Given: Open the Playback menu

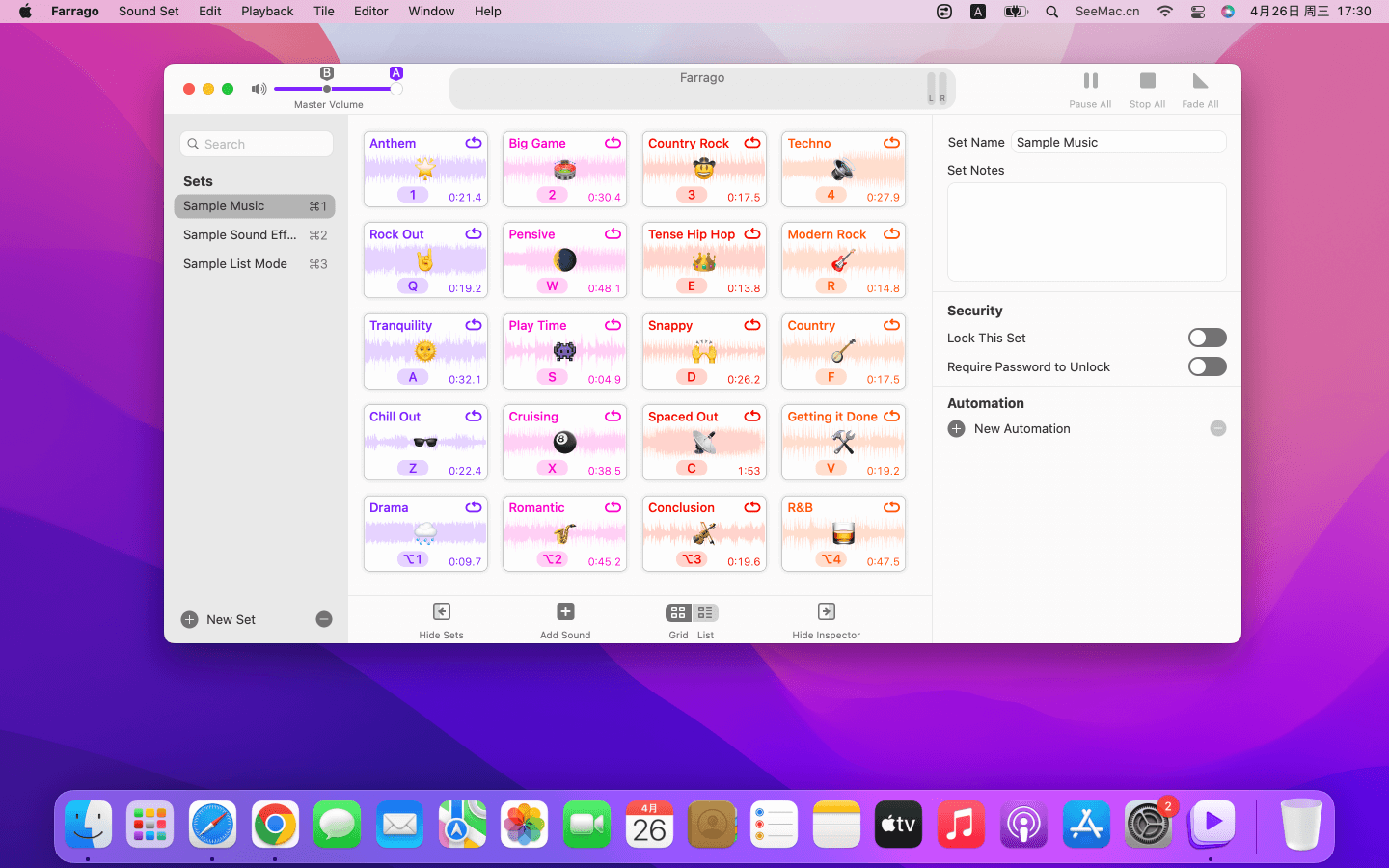Looking at the screenshot, I should pyautogui.click(x=267, y=12).
